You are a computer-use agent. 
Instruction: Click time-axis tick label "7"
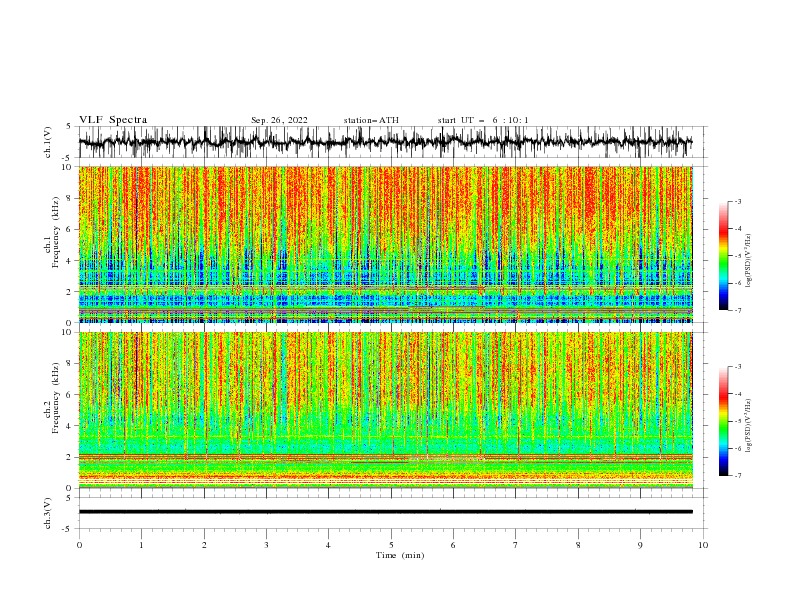(516, 545)
